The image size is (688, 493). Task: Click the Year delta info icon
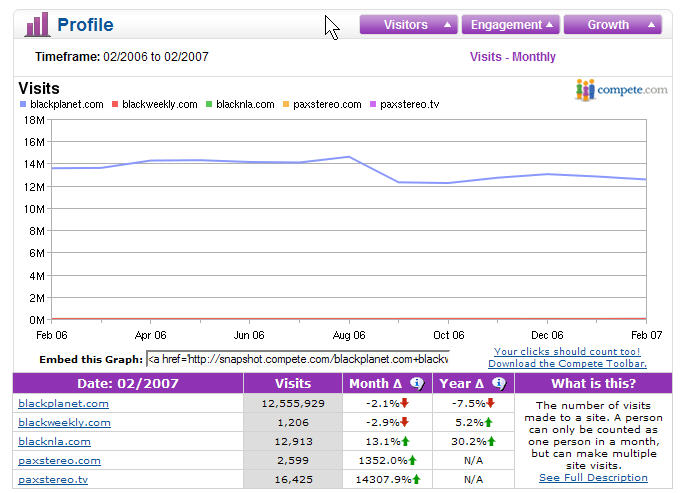coord(499,383)
